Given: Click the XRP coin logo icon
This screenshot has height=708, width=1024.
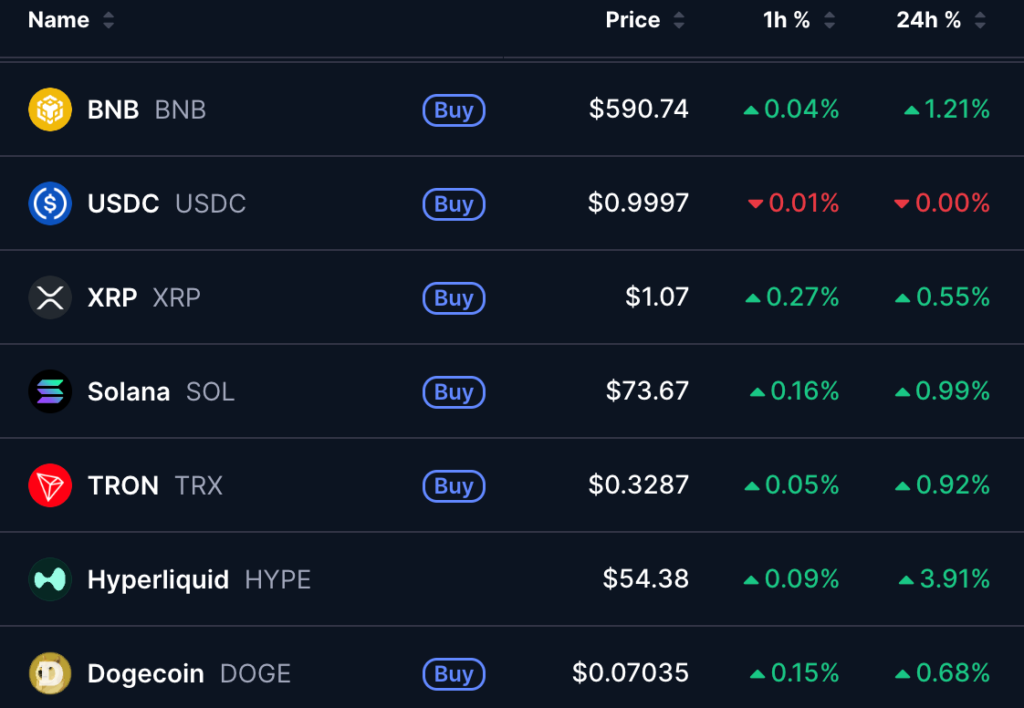Looking at the screenshot, I should (x=50, y=298).
